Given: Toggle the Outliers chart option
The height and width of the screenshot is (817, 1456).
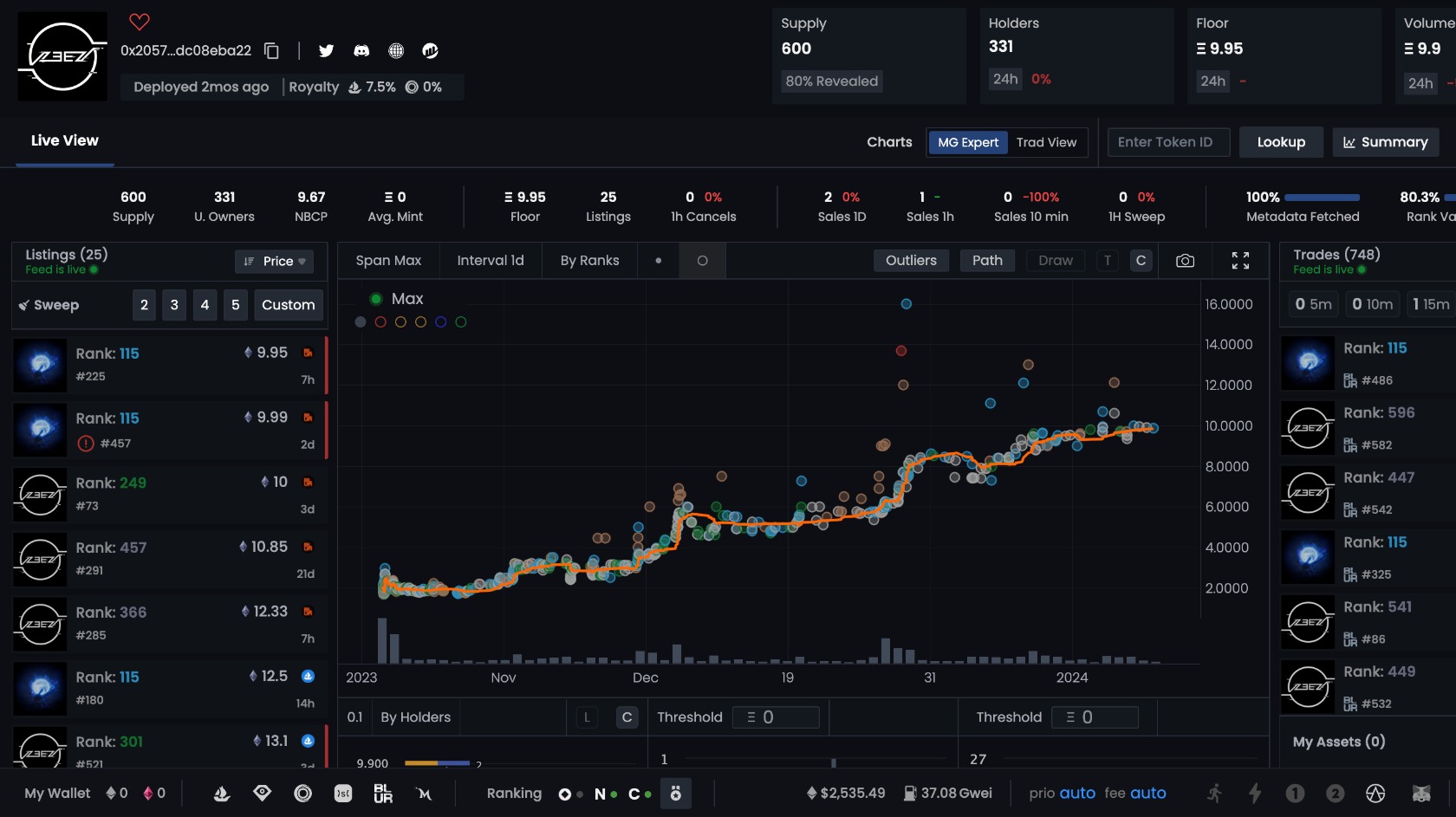Looking at the screenshot, I should tap(911, 261).
